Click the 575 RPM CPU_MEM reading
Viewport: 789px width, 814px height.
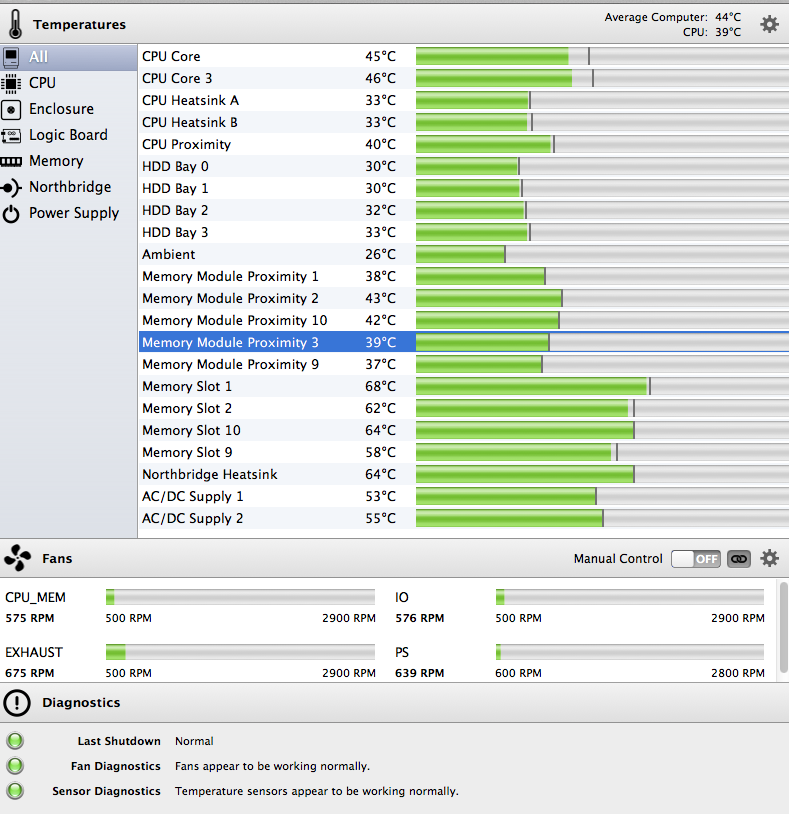click(x=30, y=618)
